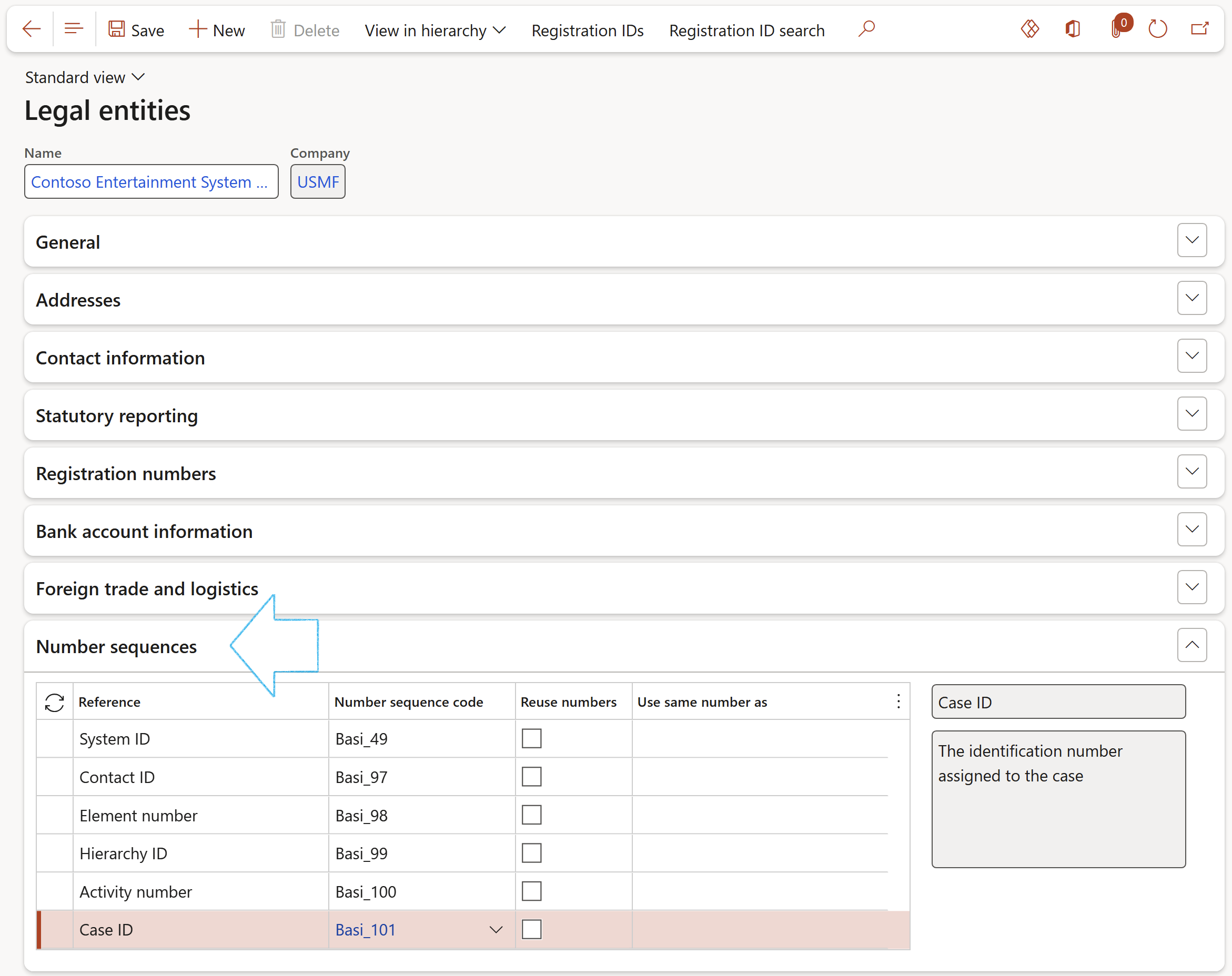Enable Reuse numbers for Case ID row

[x=531, y=929]
